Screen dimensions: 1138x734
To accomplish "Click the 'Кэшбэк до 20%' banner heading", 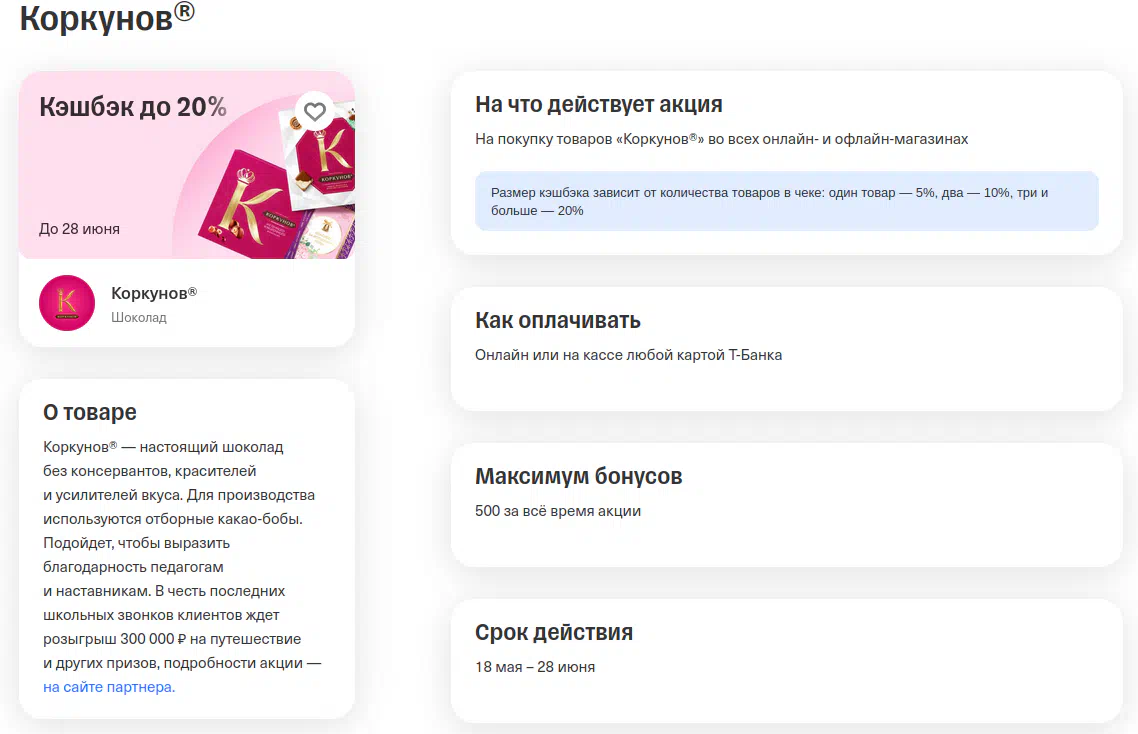I will (x=133, y=107).
